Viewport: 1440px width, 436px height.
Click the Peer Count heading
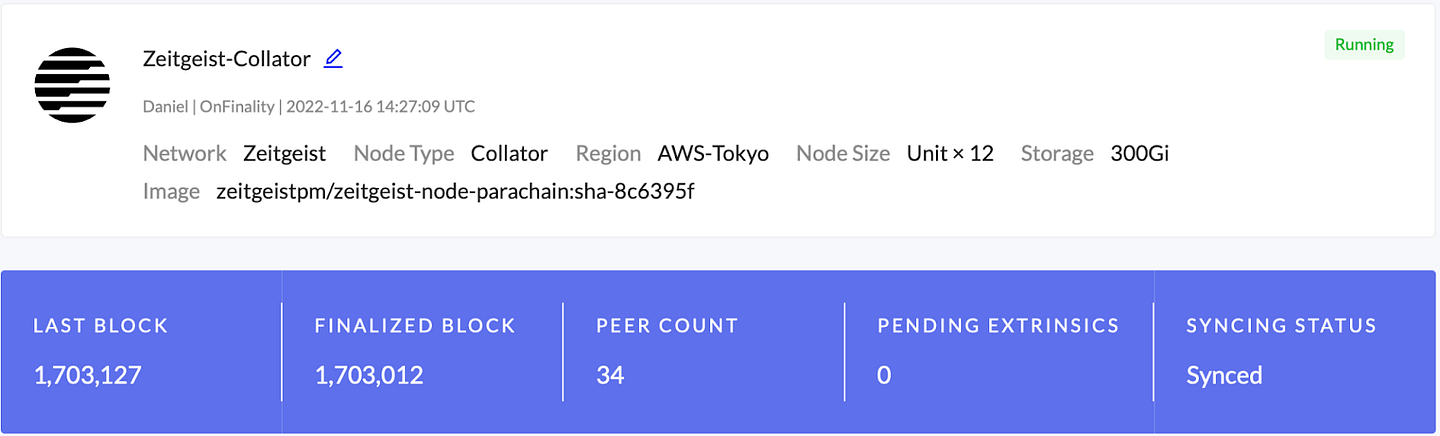coord(667,326)
